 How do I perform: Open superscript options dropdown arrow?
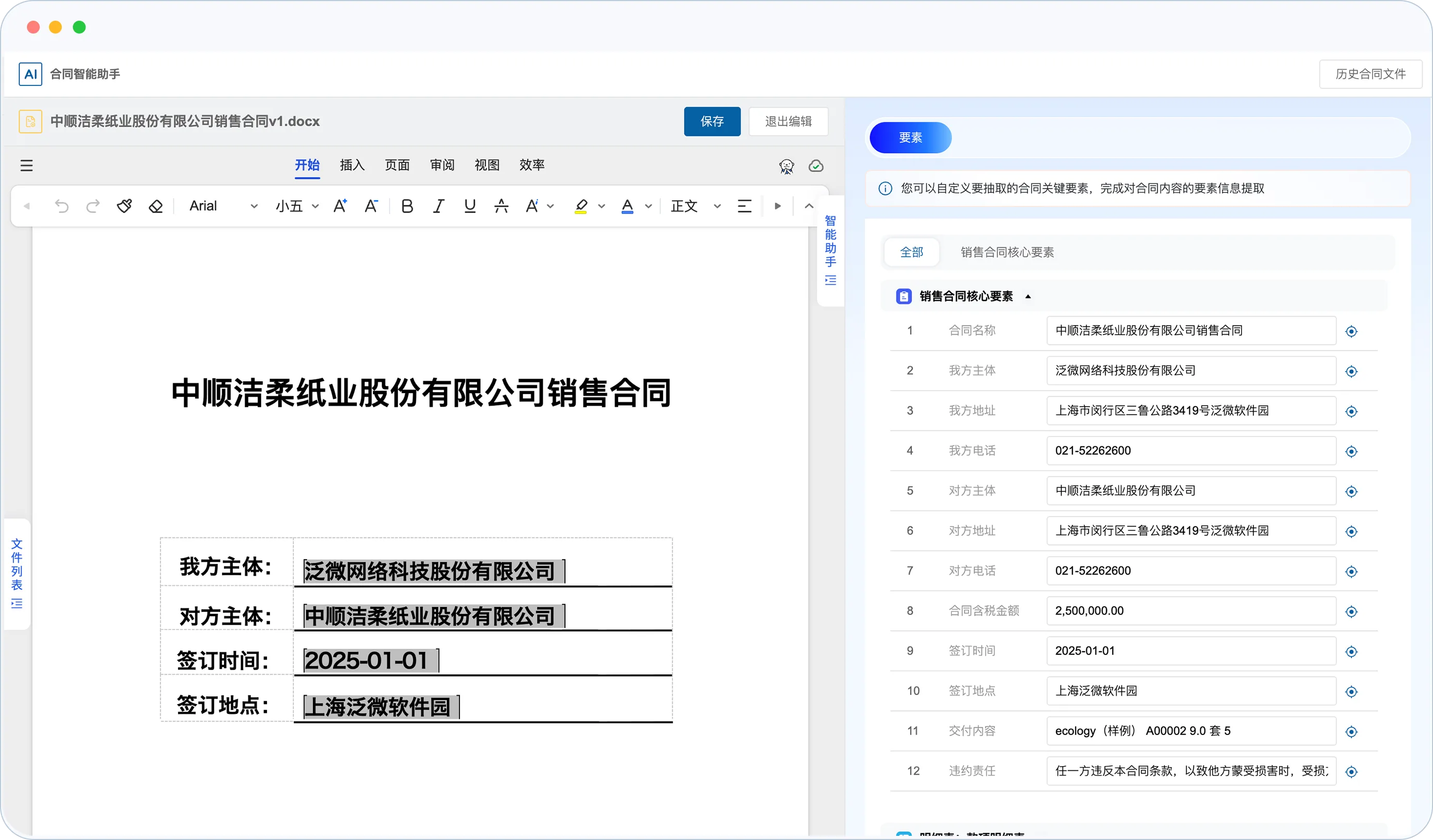[x=550, y=206]
